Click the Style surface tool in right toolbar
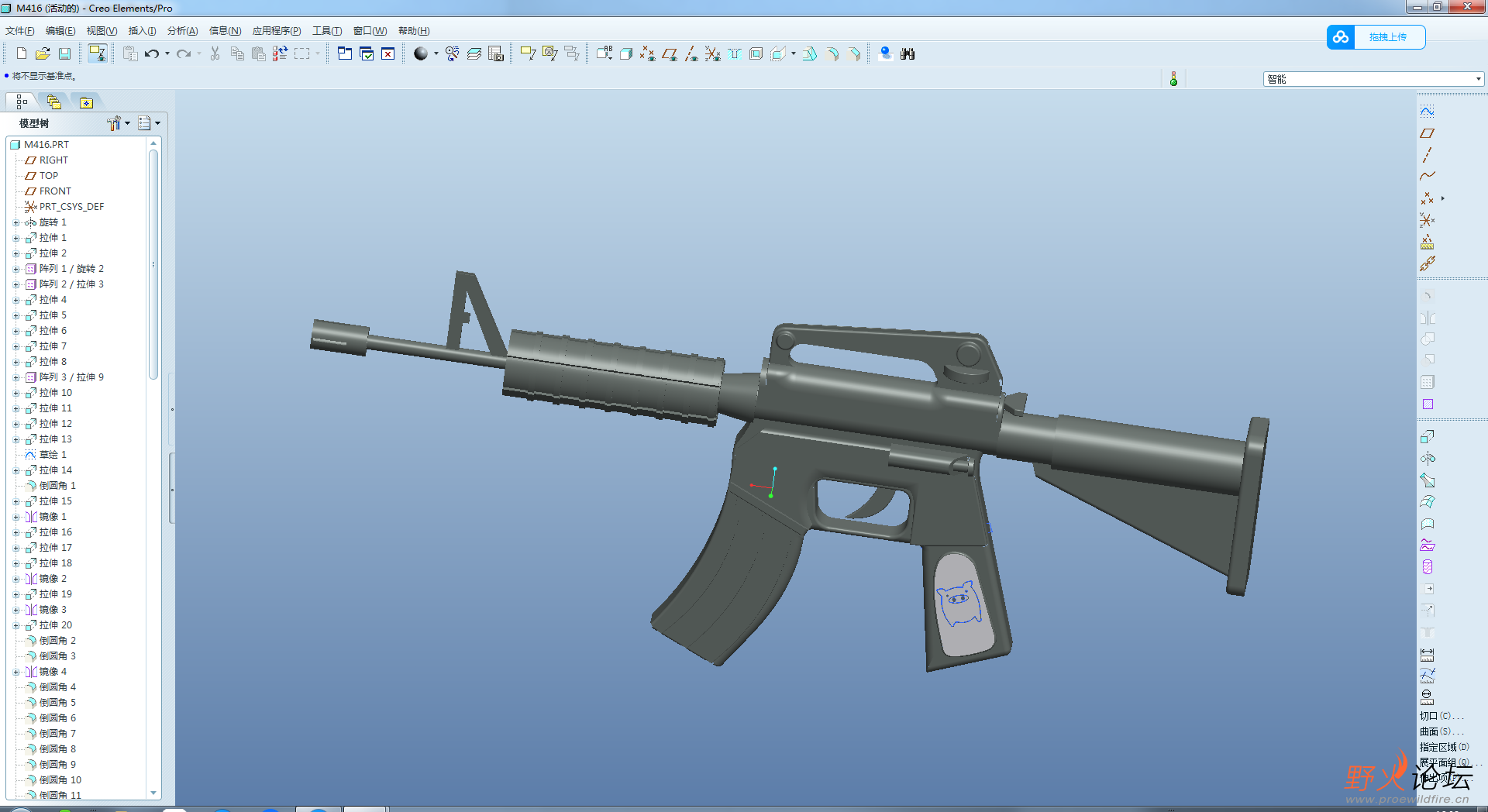Image resolution: width=1488 pixels, height=812 pixels. pyautogui.click(x=1427, y=524)
